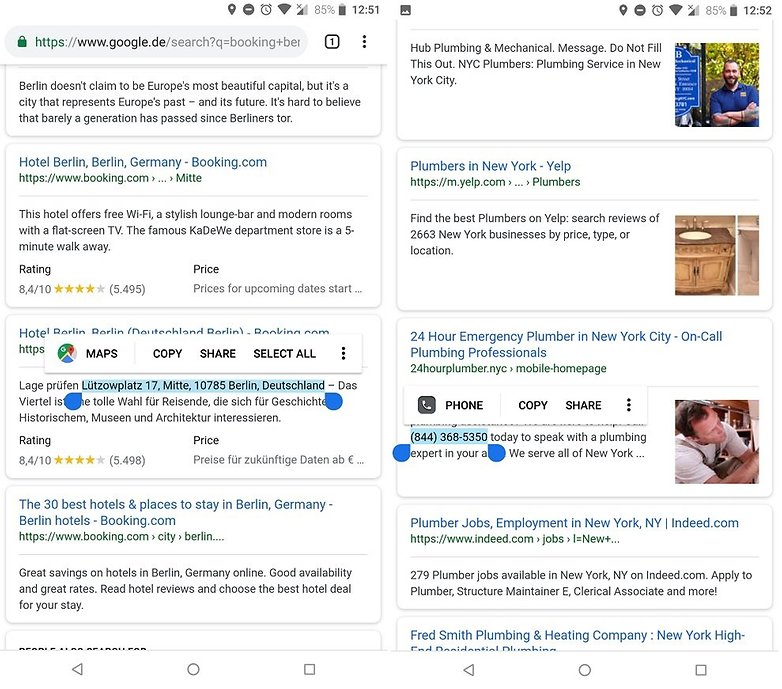Screen dimensions: 782x689
Task: Tap the battery icon in right status bar
Action: pyautogui.click(x=734, y=10)
